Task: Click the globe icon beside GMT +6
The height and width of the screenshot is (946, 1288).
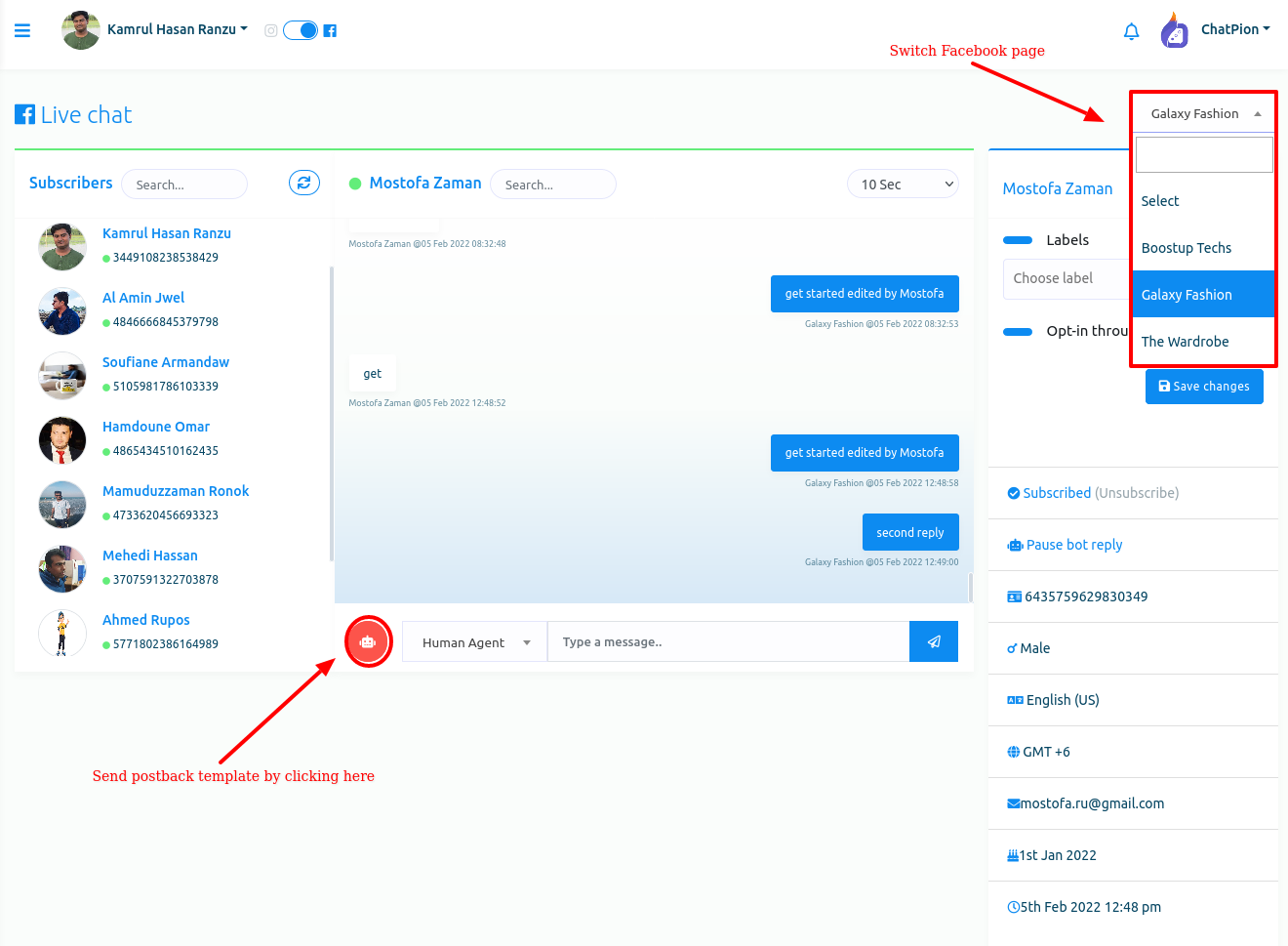Action: coord(1014,752)
